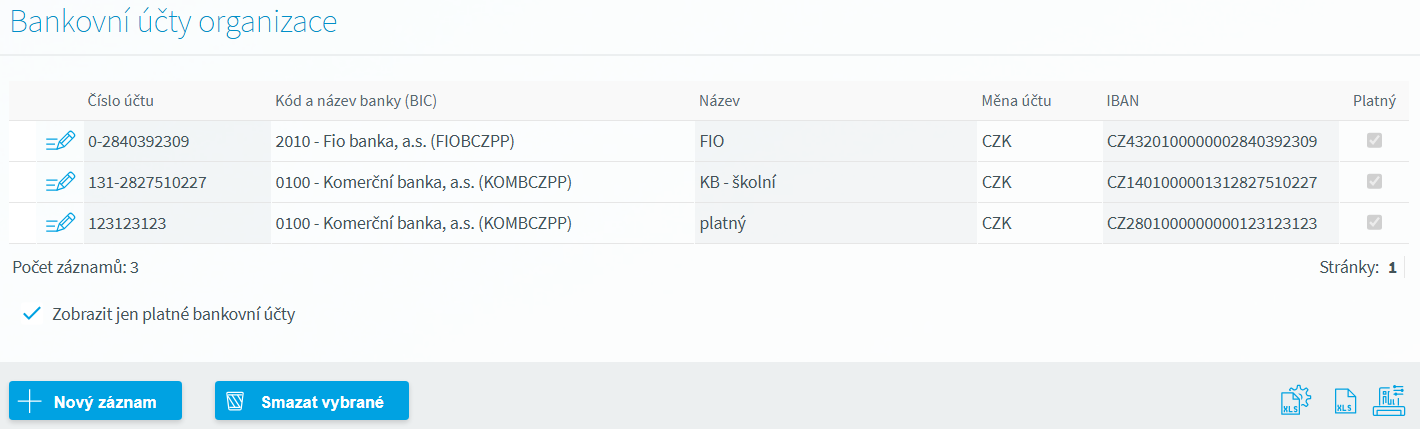
Task: Select the Název cell containing platný
Action: coord(836,223)
